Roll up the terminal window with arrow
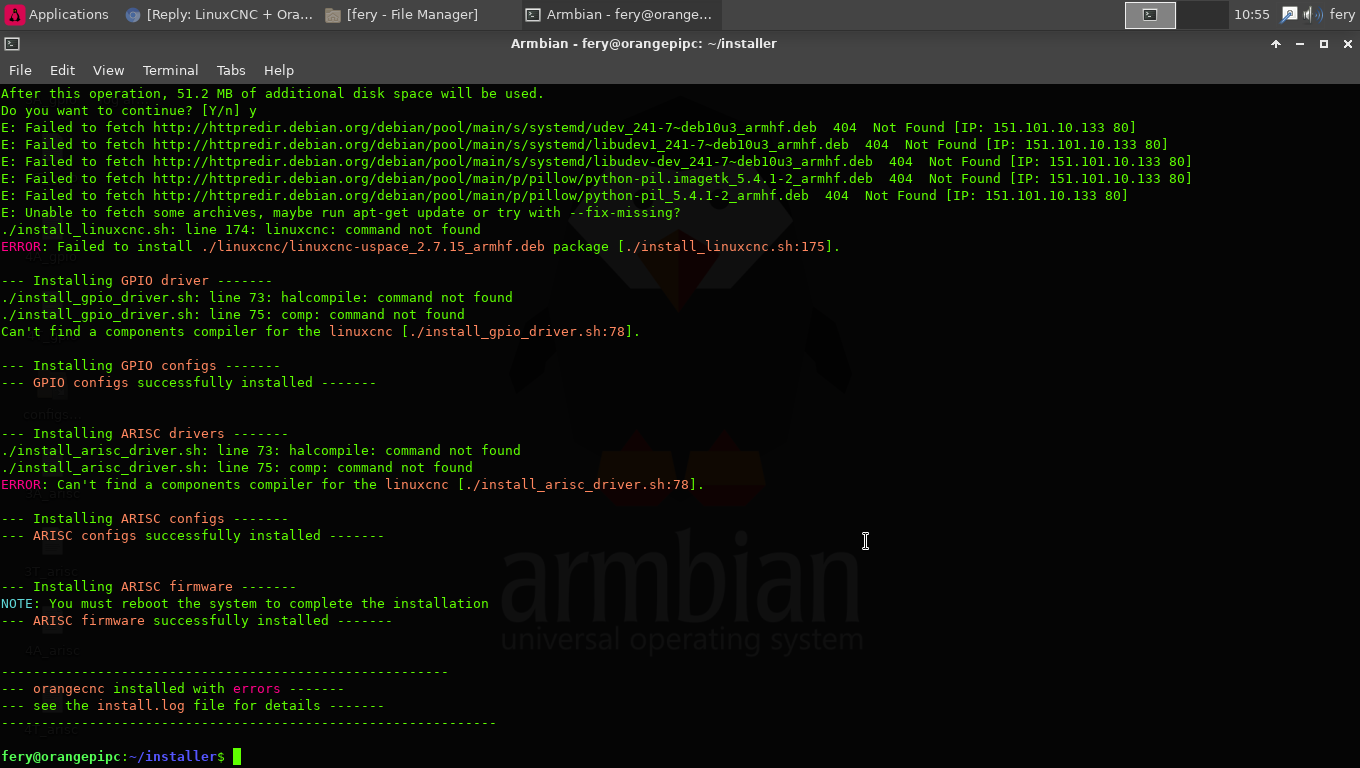 (1276, 44)
